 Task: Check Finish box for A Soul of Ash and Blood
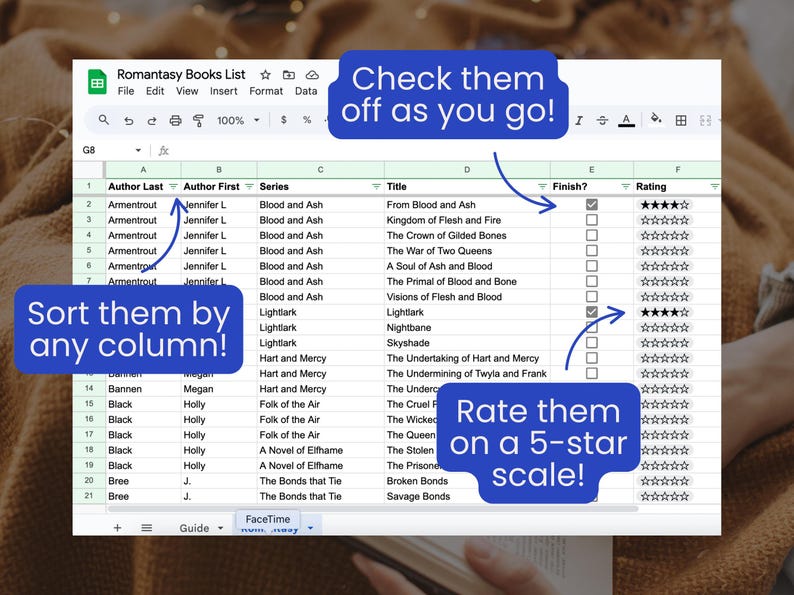tap(591, 266)
